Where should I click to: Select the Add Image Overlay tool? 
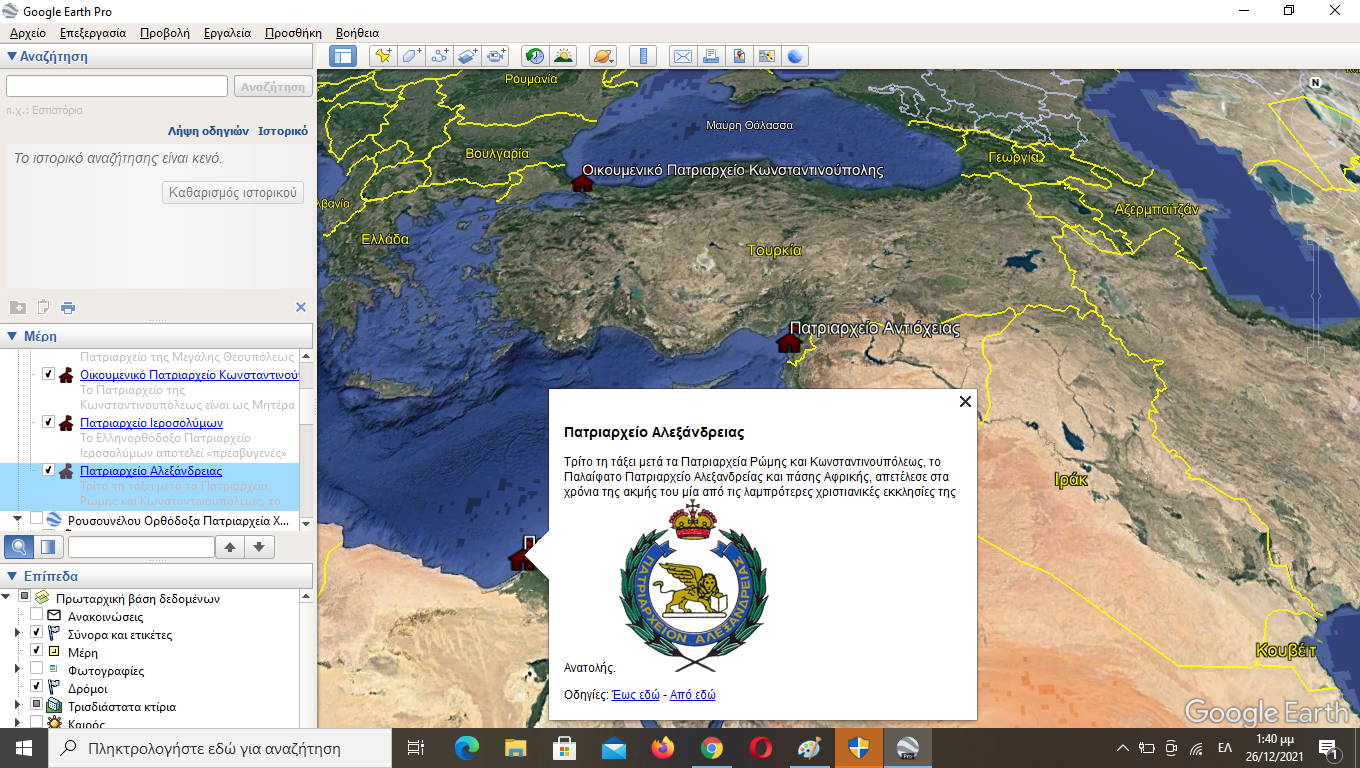(467, 56)
